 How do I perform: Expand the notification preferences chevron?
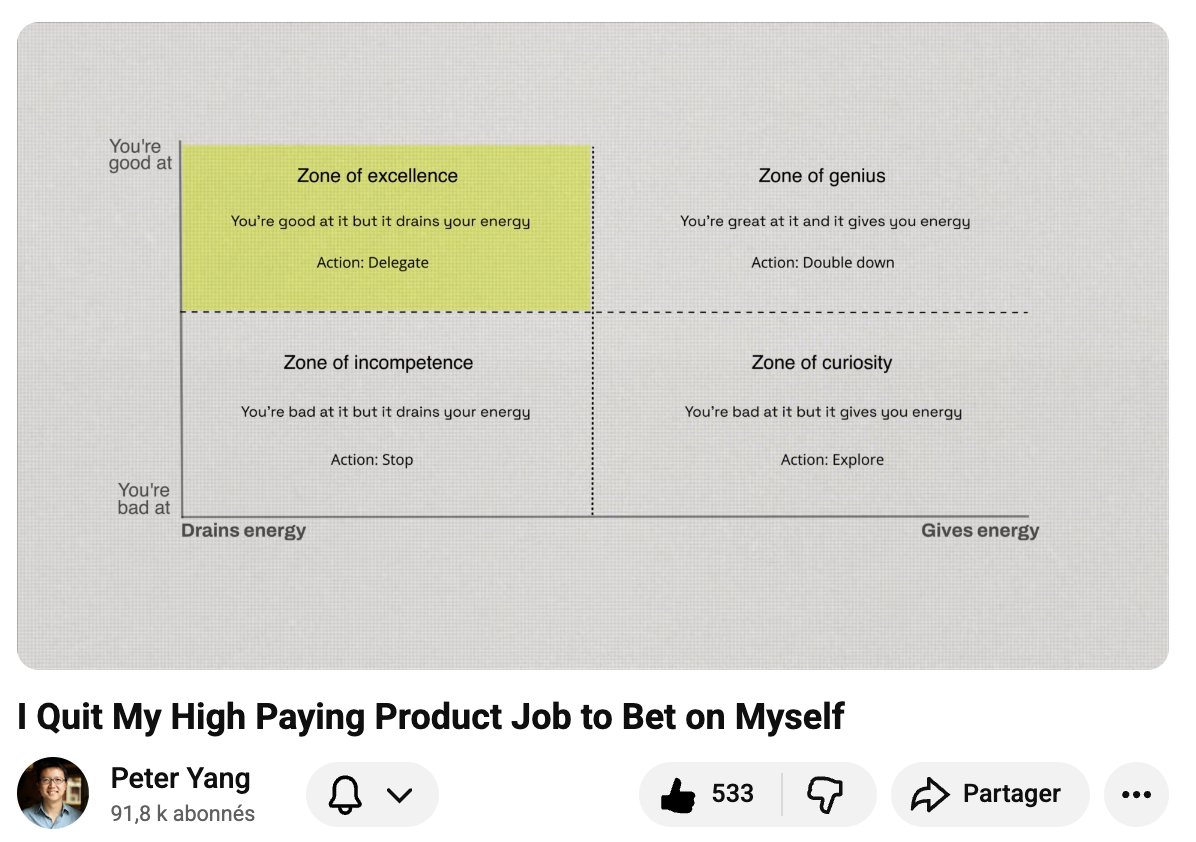pyautogui.click(x=400, y=795)
